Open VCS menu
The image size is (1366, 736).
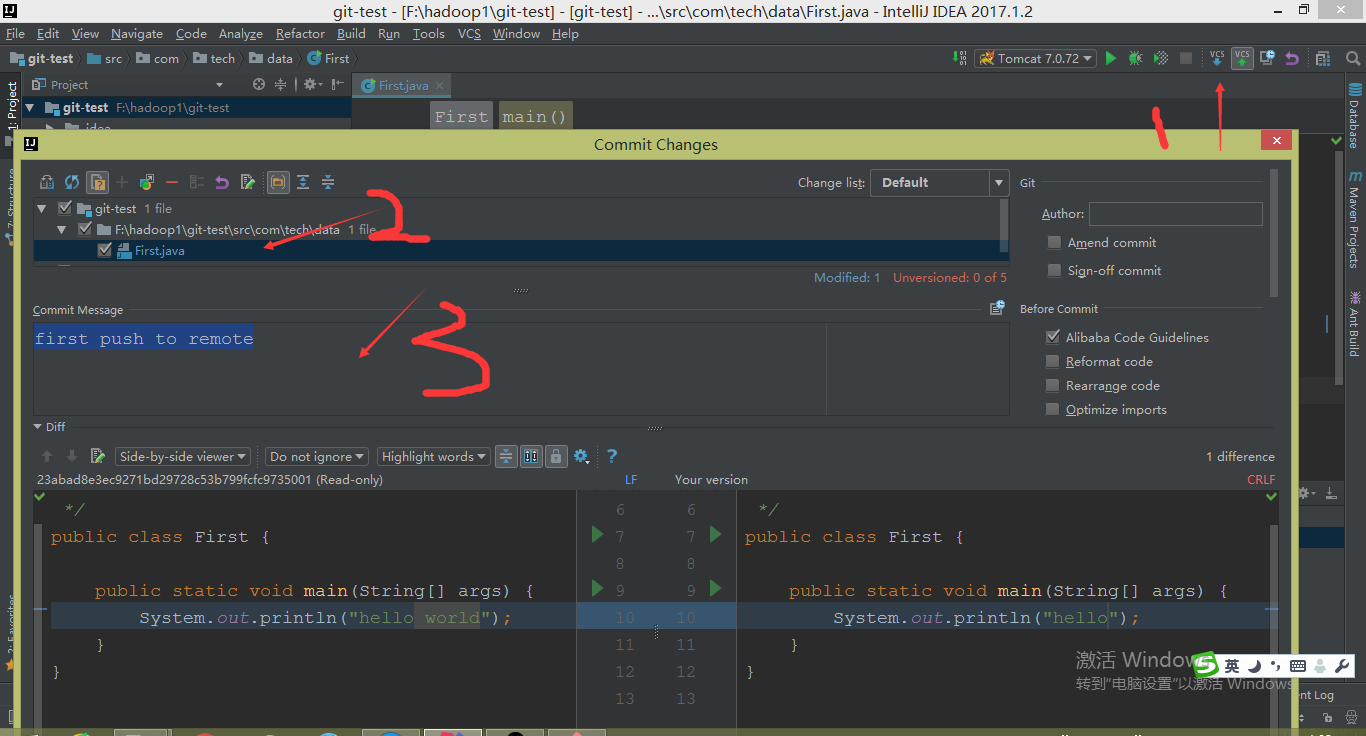click(x=469, y=34)
